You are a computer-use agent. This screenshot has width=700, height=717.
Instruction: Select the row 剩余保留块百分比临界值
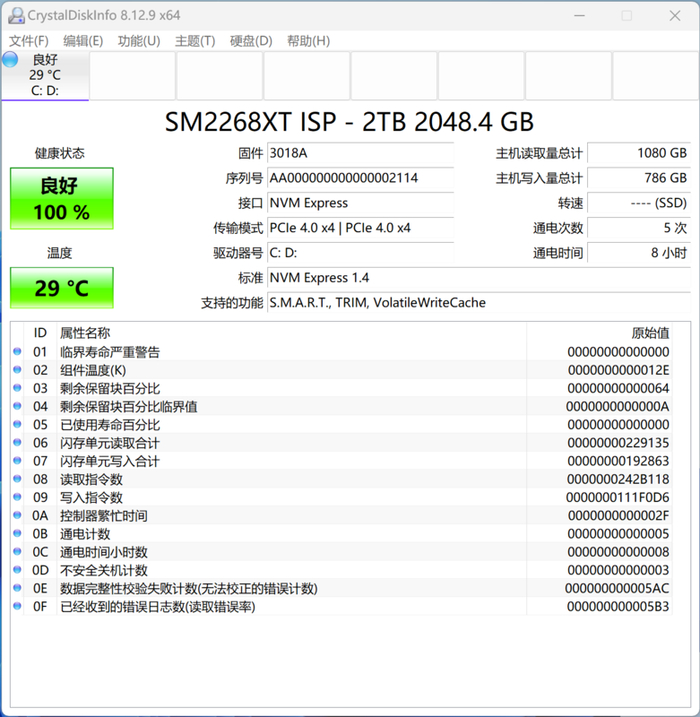pos(342,407)
